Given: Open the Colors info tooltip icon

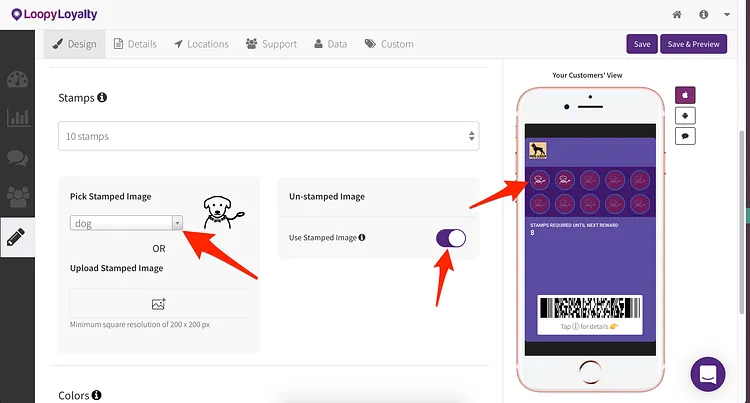Looking at the screenshot, I should click(97, 395).
